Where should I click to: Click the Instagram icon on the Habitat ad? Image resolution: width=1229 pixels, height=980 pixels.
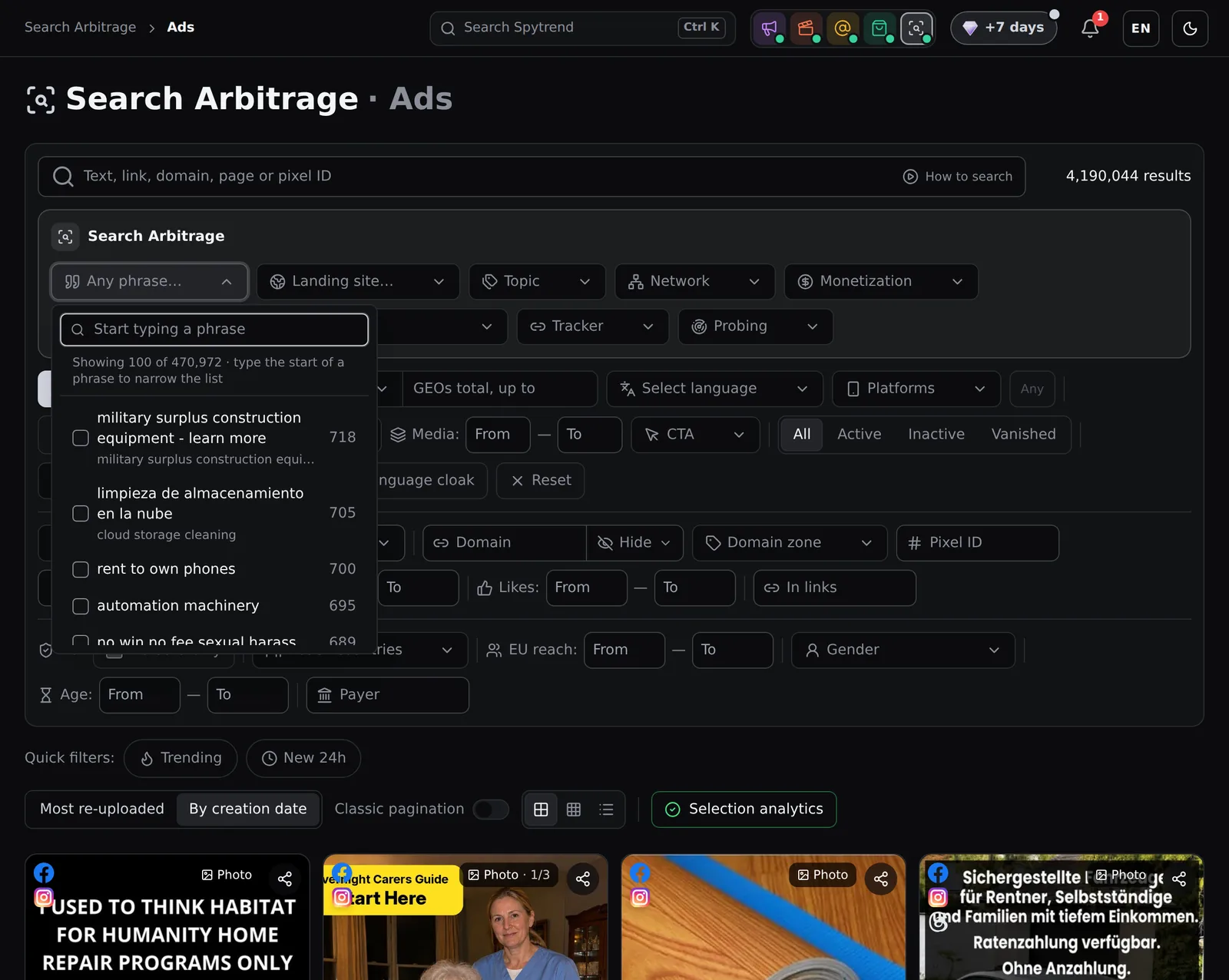[x=44, y=897]
